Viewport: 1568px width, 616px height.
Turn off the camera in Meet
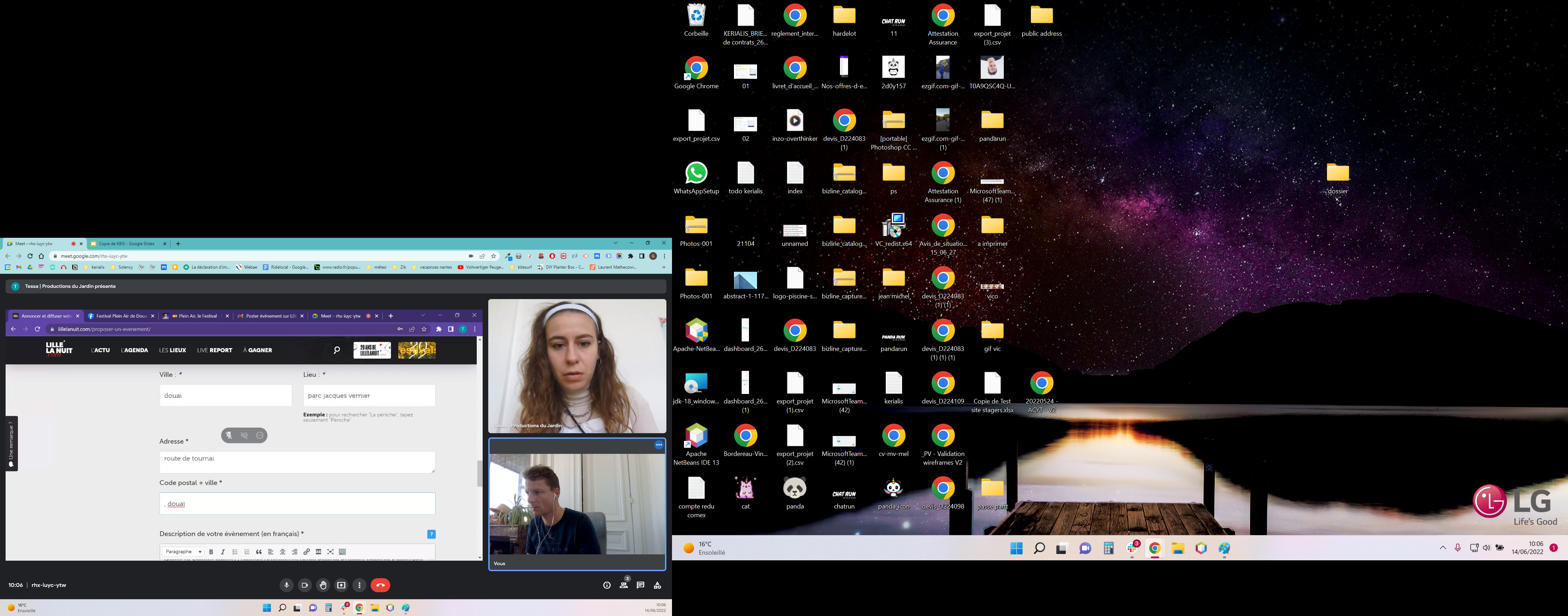(304, 585)
